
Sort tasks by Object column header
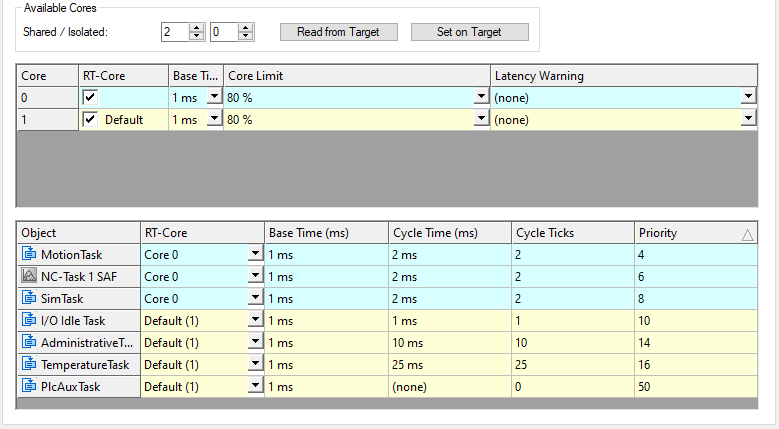pyautogui.click(x=78, y=232)
